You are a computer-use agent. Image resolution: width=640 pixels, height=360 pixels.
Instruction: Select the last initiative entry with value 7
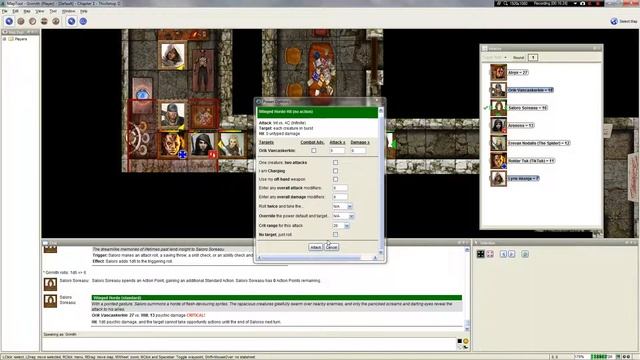pos(514,178)
